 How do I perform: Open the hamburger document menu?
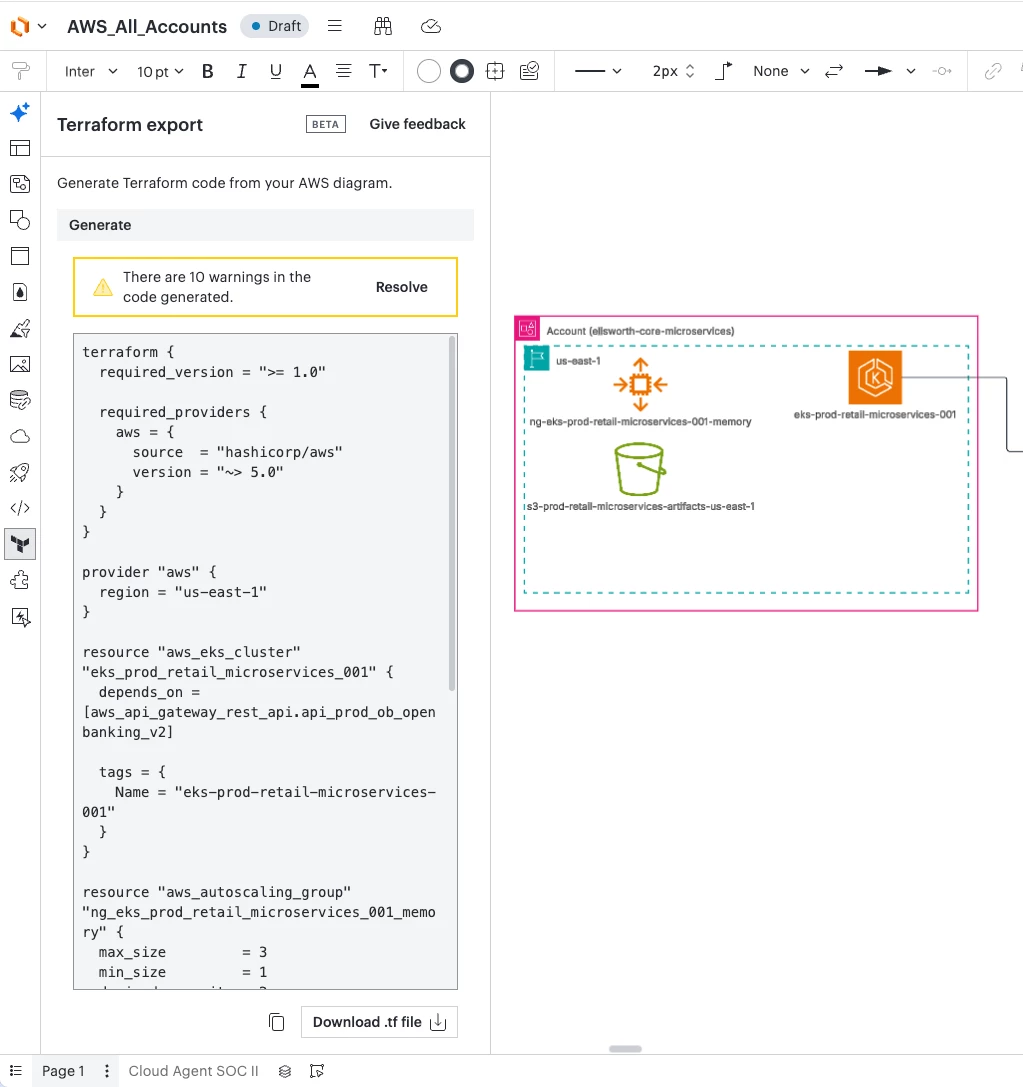coord(335,26)
